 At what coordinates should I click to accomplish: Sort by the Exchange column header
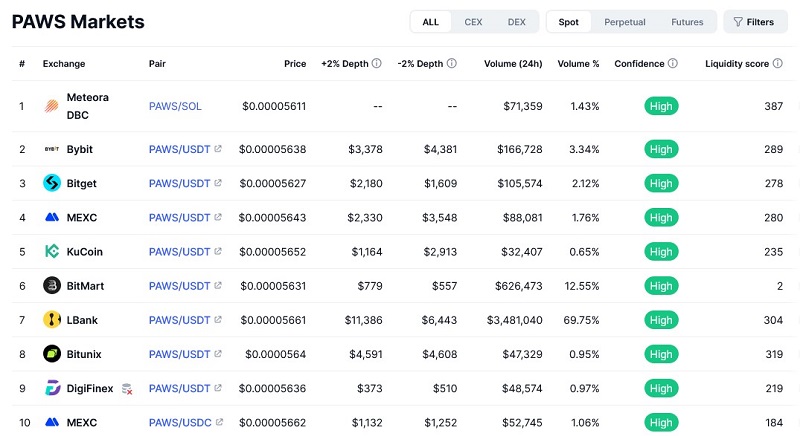click(64, 64)
